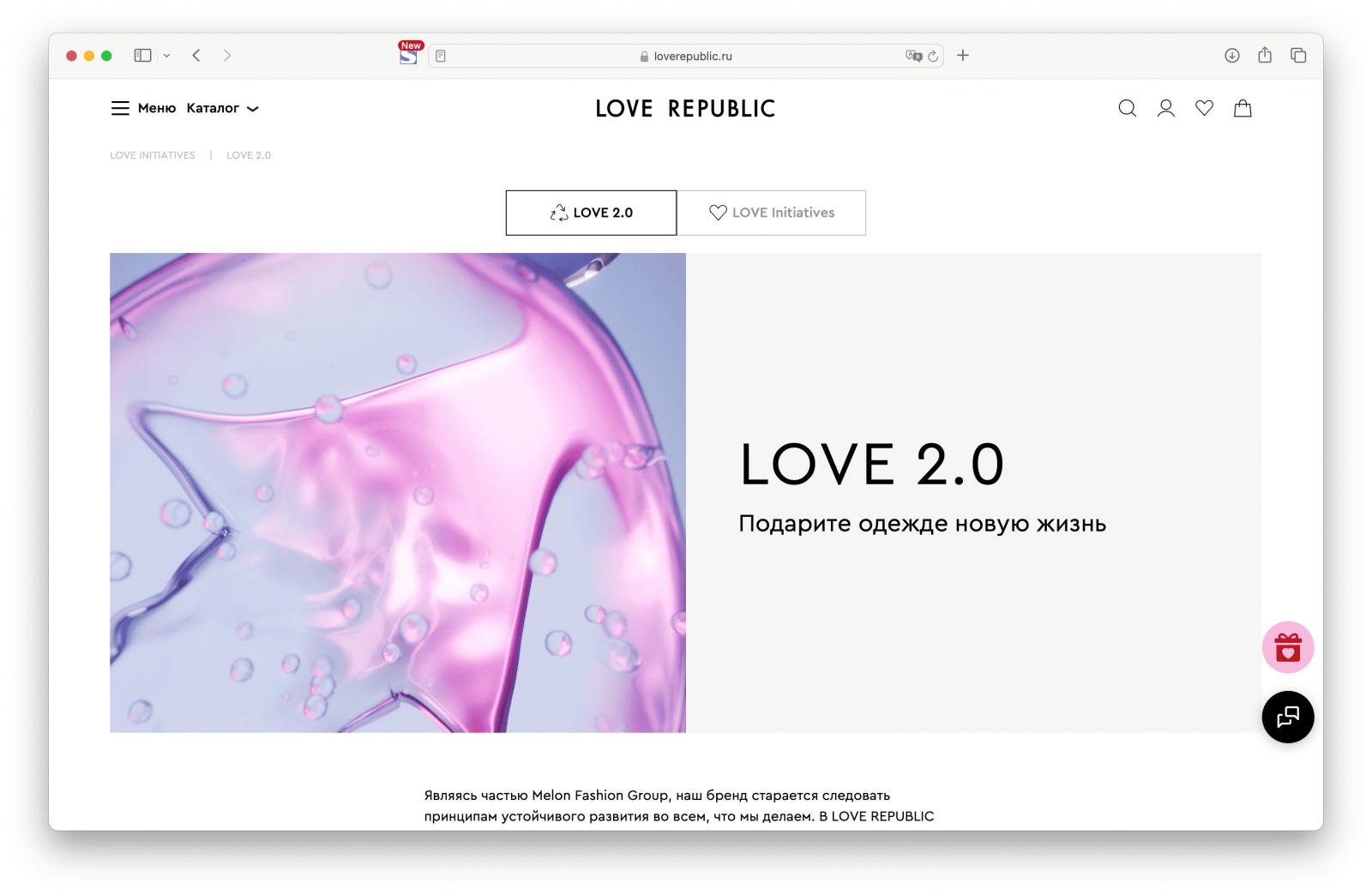
Task: Open the Reader view icon in address bar
Action: (x=441, y=56)
